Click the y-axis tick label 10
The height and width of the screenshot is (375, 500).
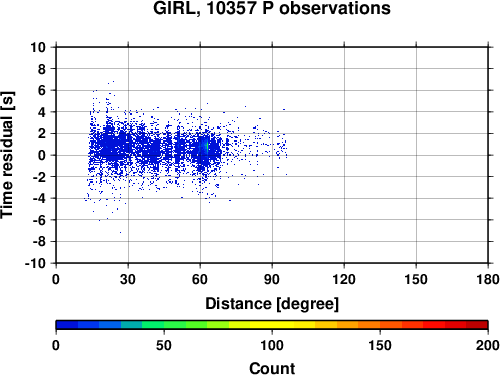[x=38, y=47]
